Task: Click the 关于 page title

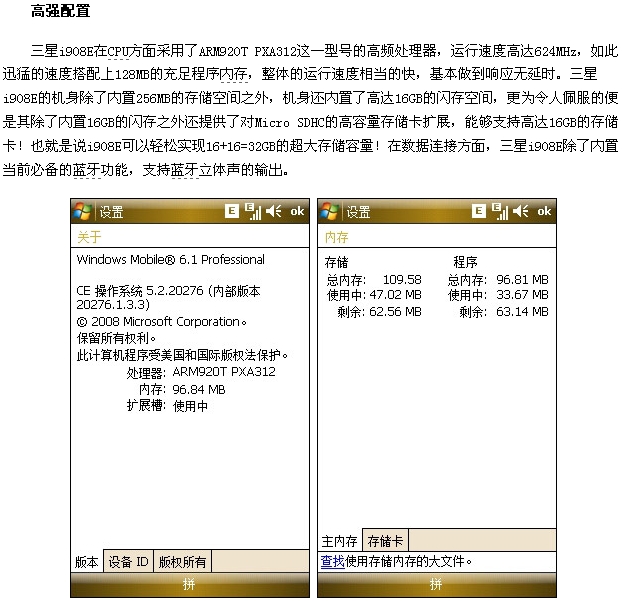Action: [x=89, y=237]
